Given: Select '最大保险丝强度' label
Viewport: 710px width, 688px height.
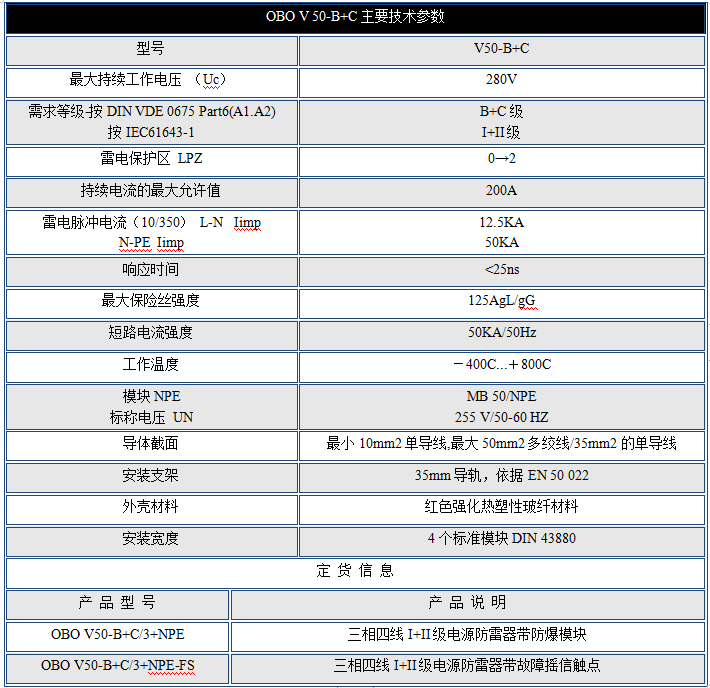Looking at the screenshot, I should click(x=150, y=300).
